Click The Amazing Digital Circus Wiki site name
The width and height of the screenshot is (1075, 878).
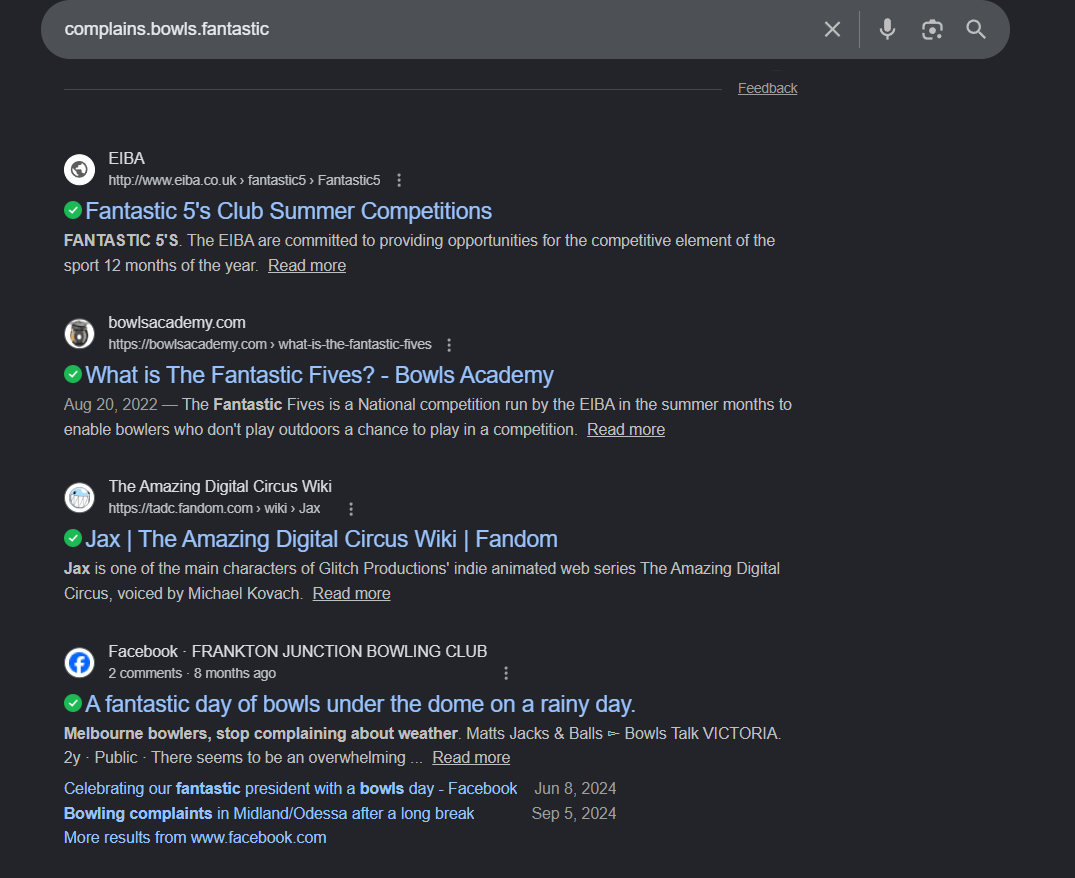220,487
